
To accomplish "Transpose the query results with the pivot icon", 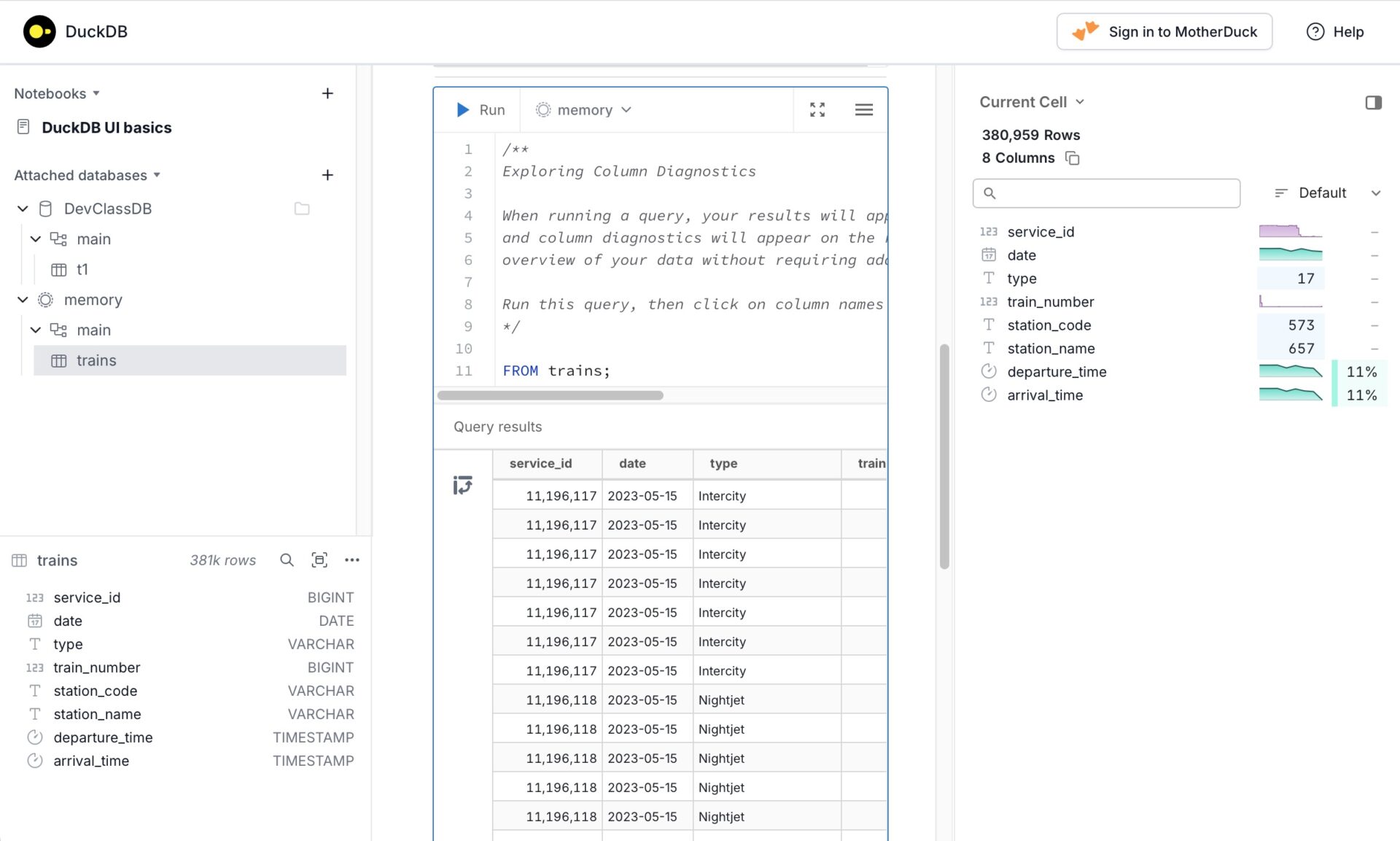I will pos(462,484).
